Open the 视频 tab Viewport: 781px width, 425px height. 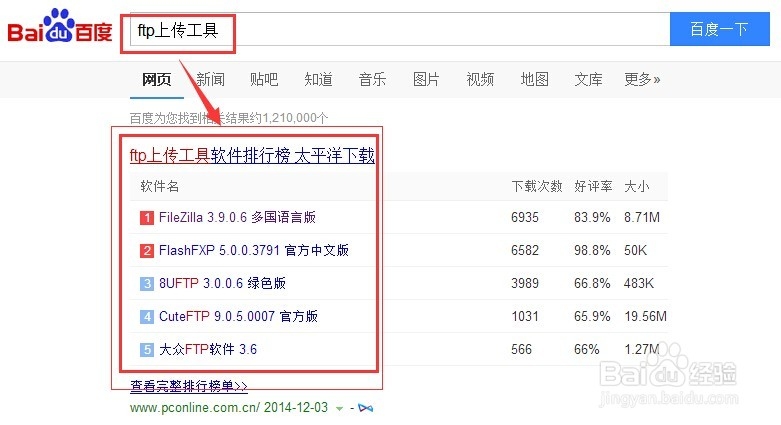tap(480, 79)
